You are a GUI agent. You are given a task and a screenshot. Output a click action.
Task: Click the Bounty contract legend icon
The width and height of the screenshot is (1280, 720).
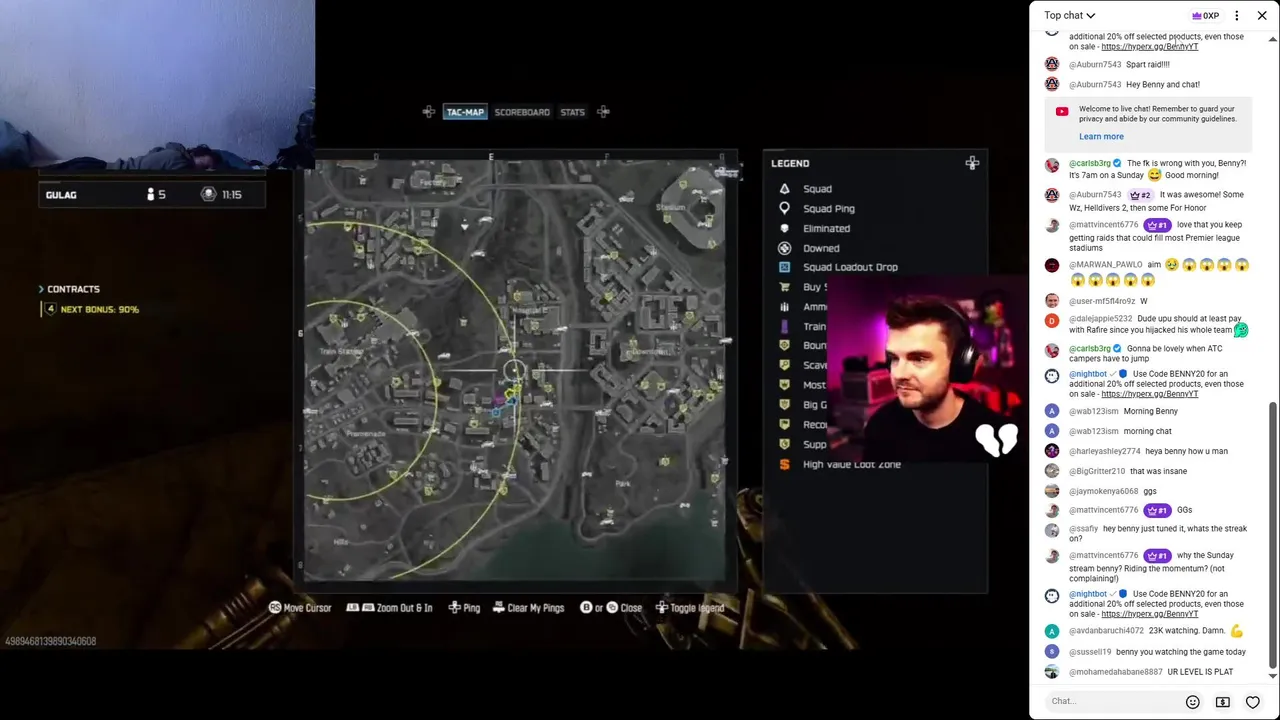[x=784, y=346]
